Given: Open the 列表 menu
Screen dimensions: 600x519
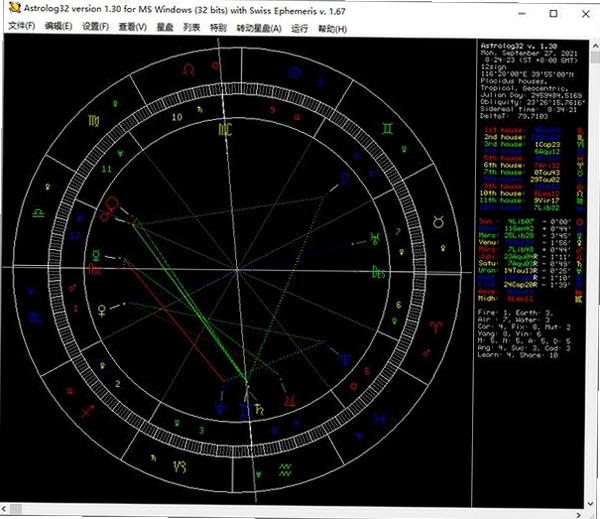Looking at the screenshot, I should 192,28.
